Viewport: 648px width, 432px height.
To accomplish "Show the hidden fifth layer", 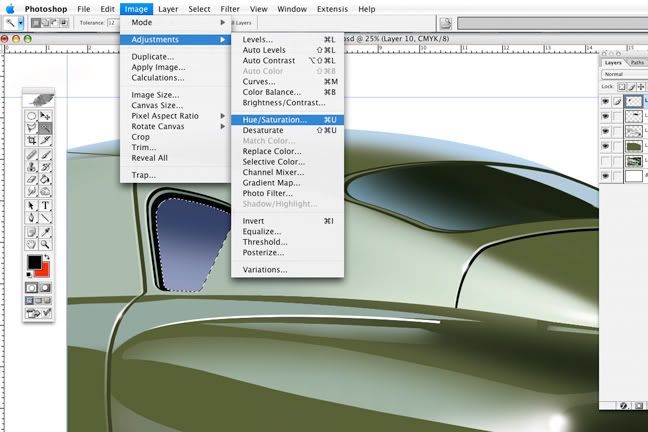I will pyautogui.click(x=605, y=161).
